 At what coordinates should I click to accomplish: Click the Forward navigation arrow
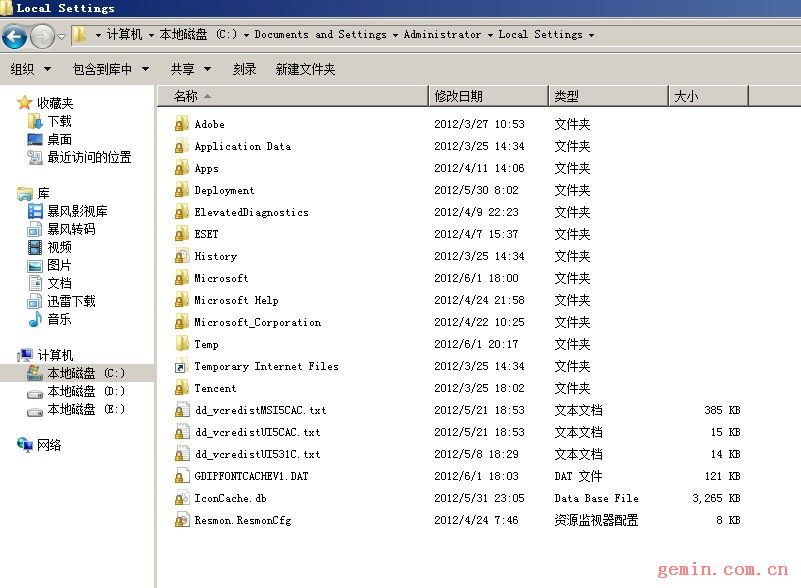42,36
